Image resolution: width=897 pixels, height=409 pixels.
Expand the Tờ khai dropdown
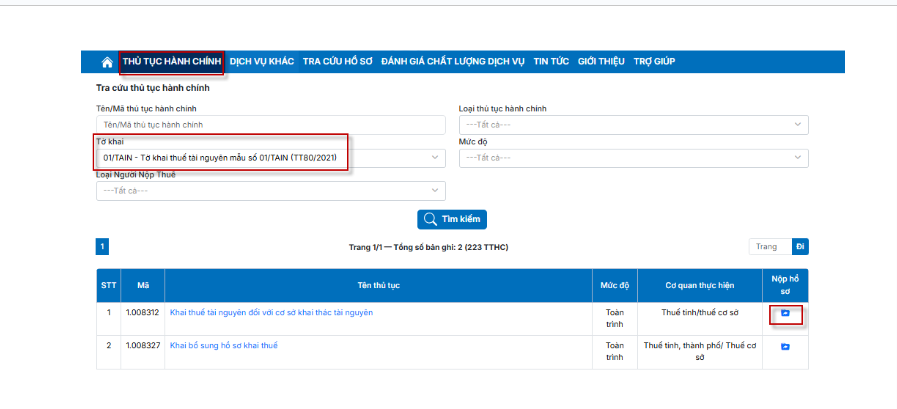click(270, 158)
